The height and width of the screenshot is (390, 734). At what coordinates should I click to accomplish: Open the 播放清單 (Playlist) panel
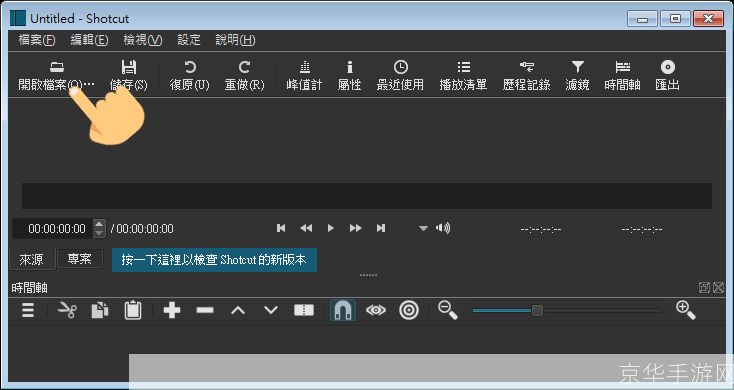[463, 76]
